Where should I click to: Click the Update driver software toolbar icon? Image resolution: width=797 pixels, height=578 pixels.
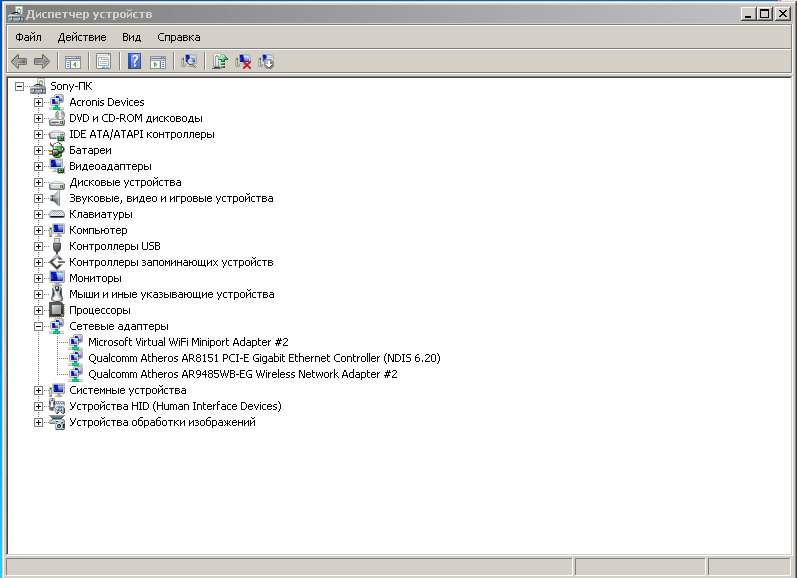click(x=220, y=62)
